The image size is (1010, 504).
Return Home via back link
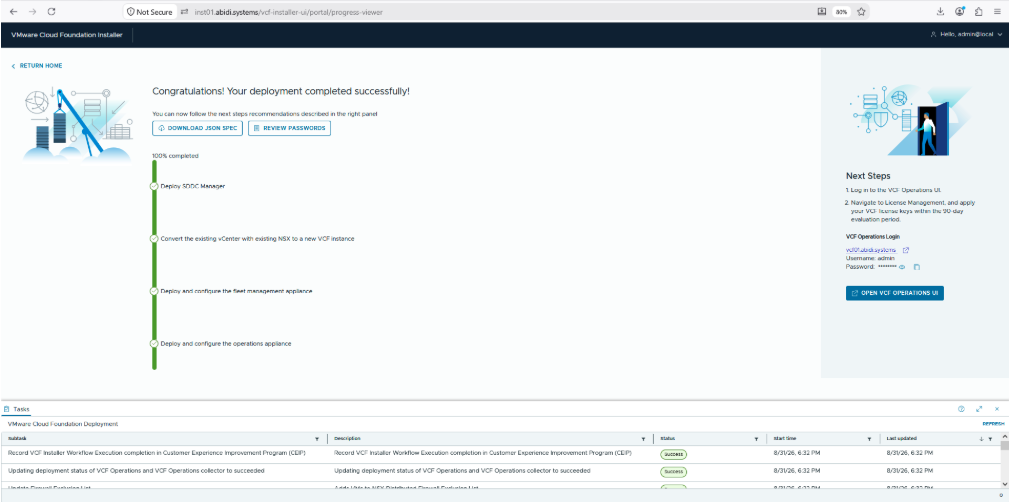tap(37, 66)
